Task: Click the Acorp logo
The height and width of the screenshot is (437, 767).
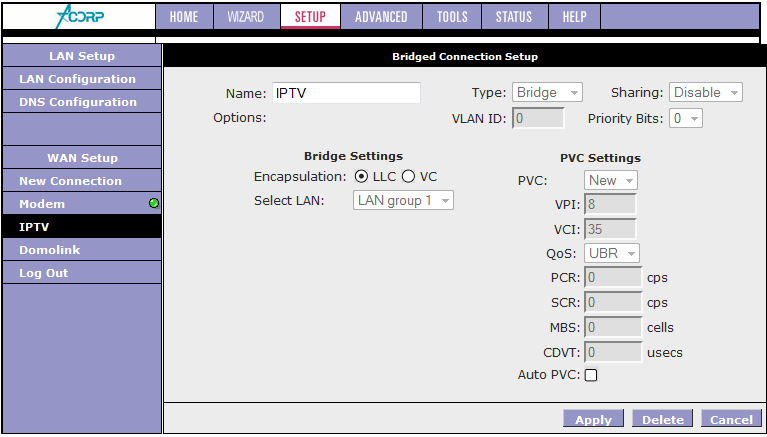Action: [80, 17]
